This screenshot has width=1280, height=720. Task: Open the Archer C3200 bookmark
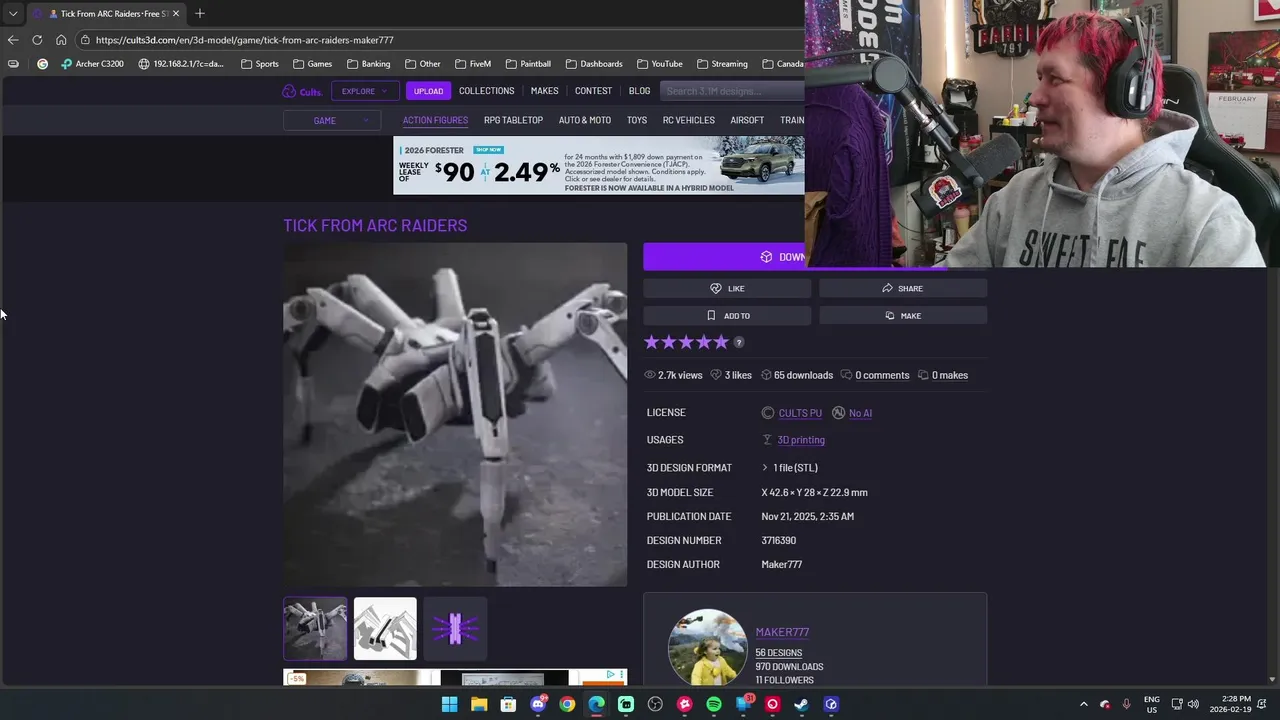tap(92, 64)
